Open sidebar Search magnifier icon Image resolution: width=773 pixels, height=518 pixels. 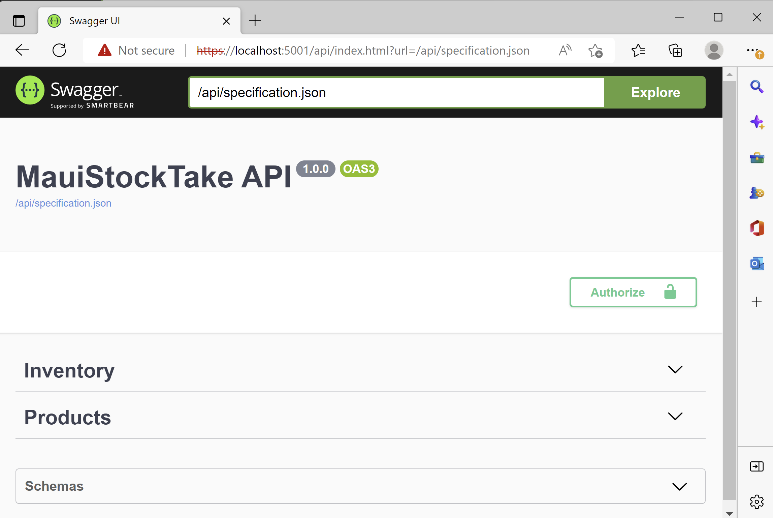[757, 87]
